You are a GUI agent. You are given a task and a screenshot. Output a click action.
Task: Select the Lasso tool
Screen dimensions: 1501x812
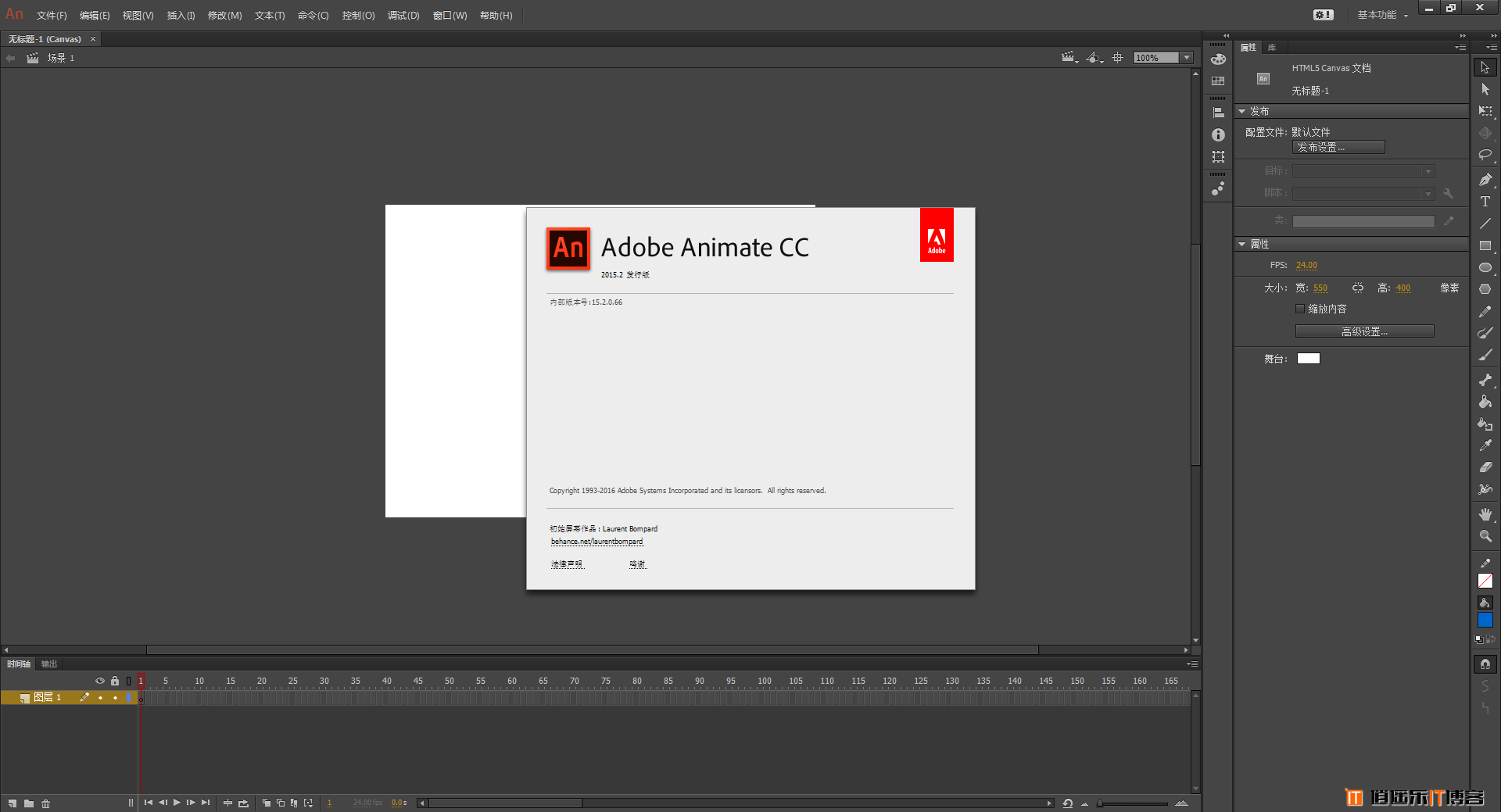pos(1485,155)
